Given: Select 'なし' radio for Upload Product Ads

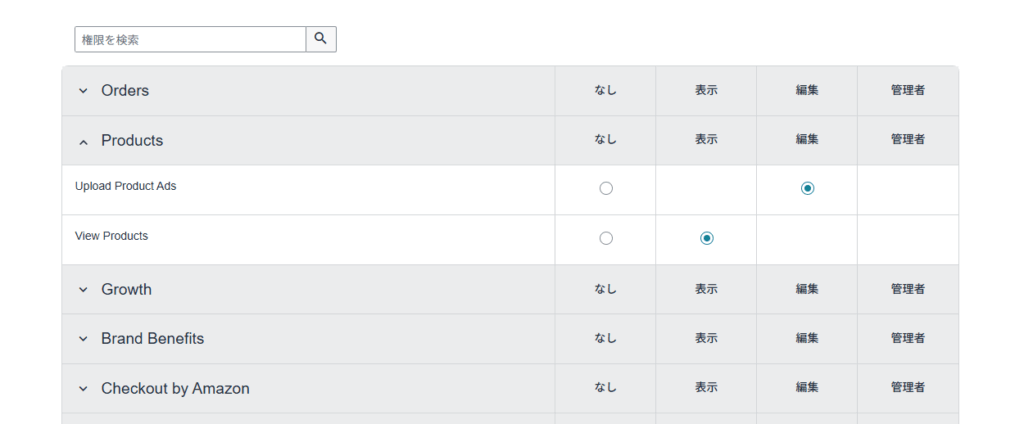Looking at the screenshot, I should [x=606, y=188].
